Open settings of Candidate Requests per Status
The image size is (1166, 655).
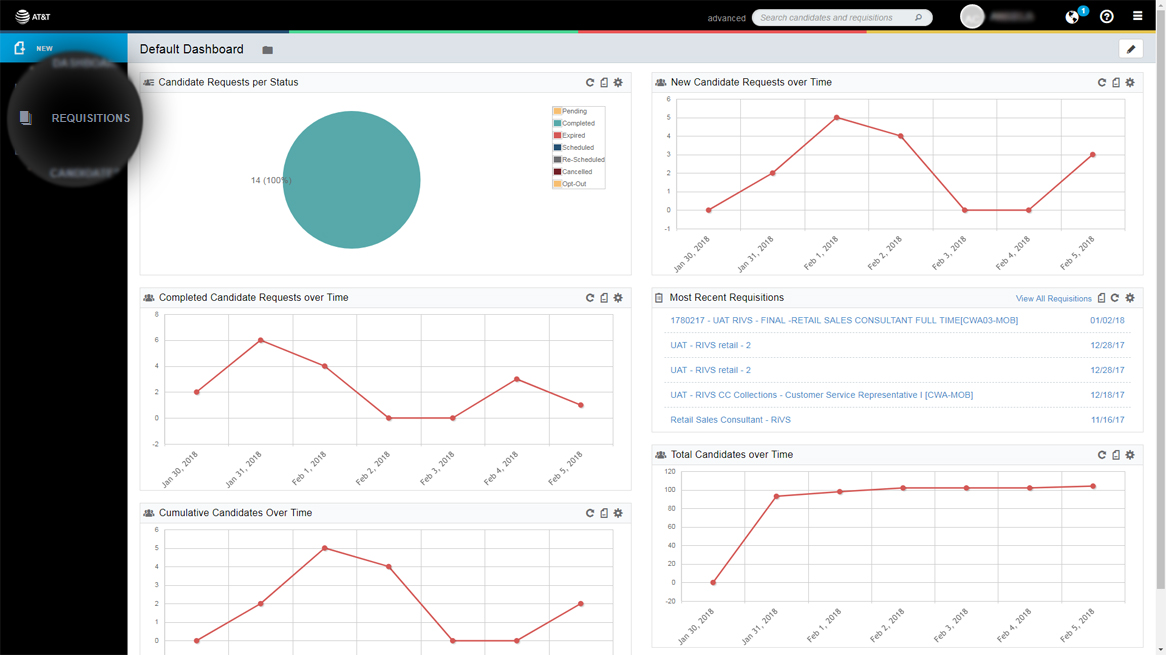tap(618, 83)
